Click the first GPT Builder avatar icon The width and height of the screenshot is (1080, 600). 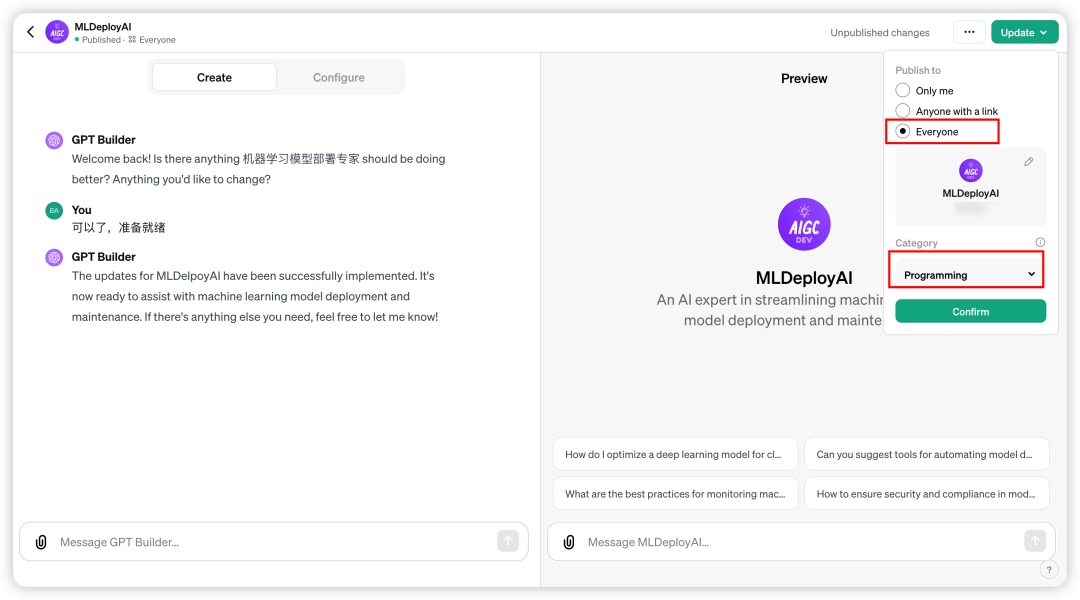click(x=54, y=141)
